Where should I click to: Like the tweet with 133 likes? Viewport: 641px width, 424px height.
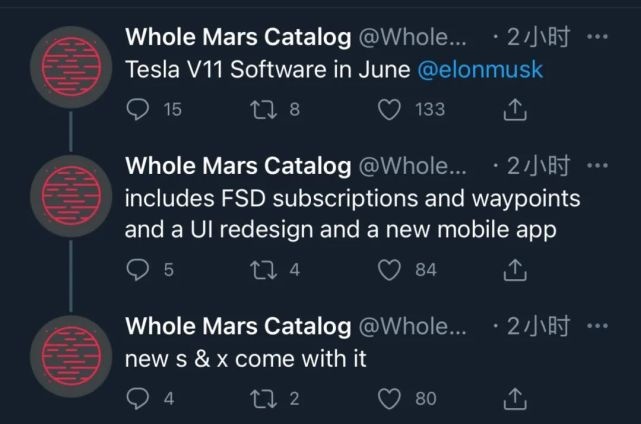click(x=389, y=110)
